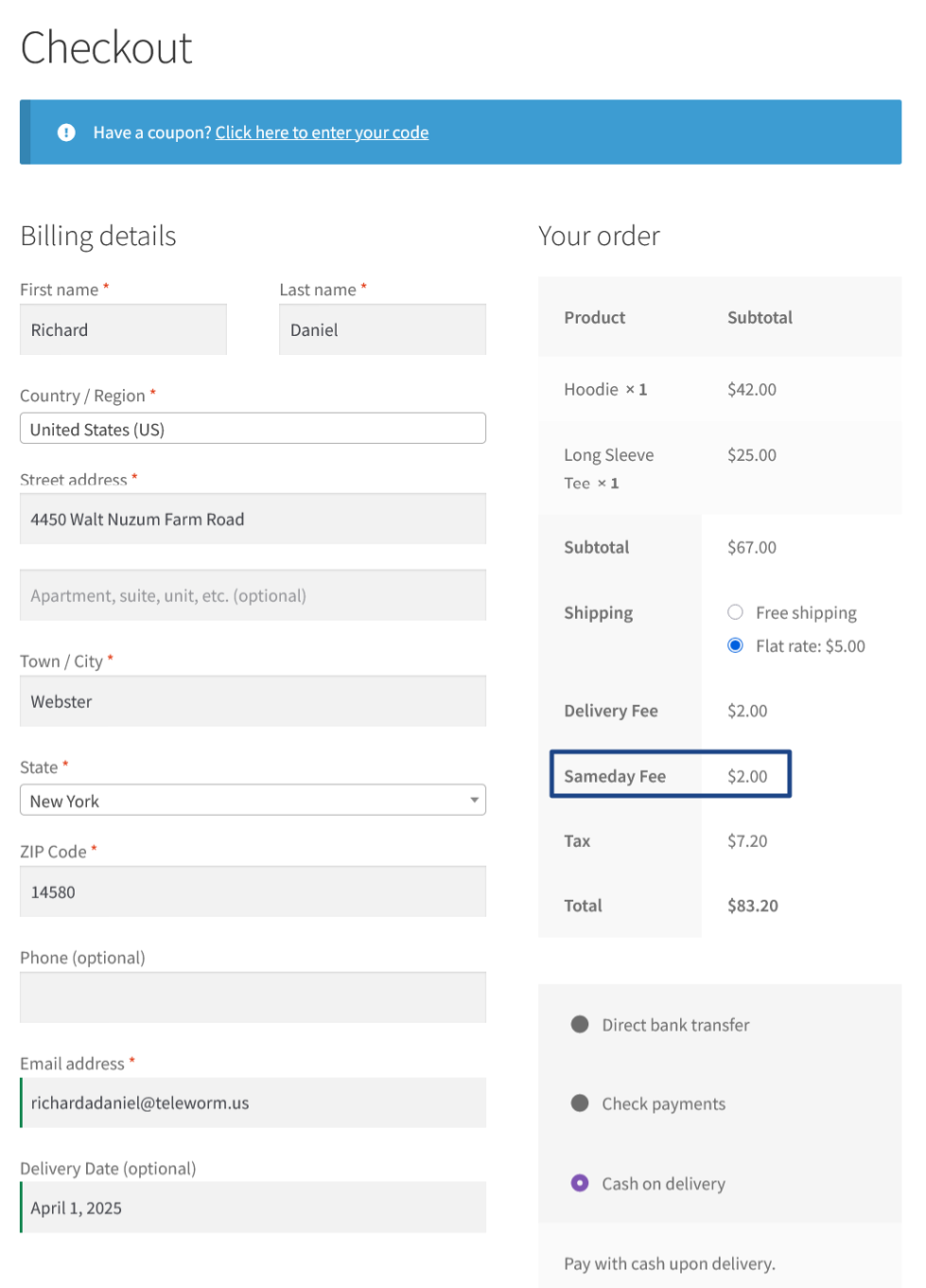Choose Check payments method
926x1288 pixels.
580,1103
